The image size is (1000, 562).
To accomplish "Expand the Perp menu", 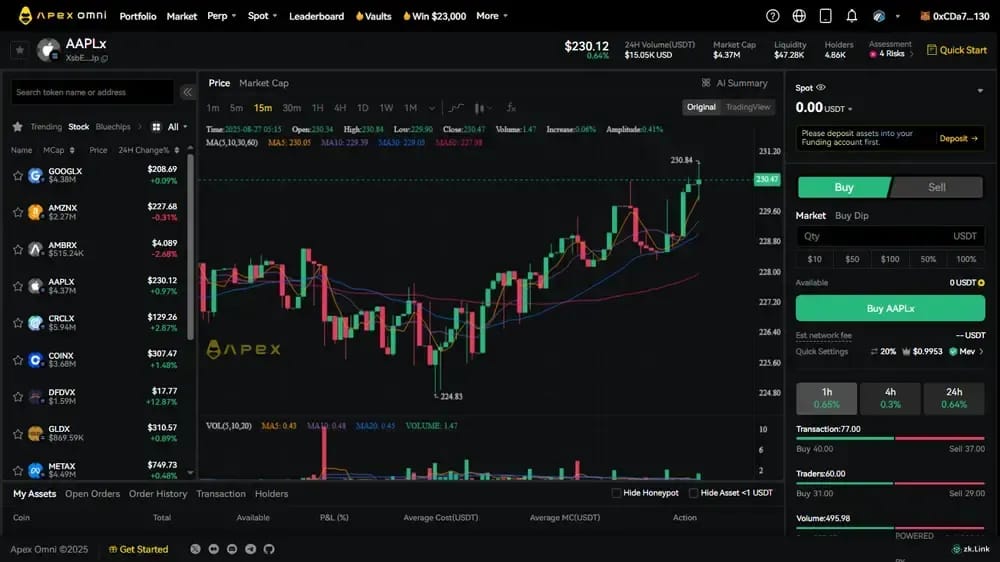I will [x=221, y=16].
